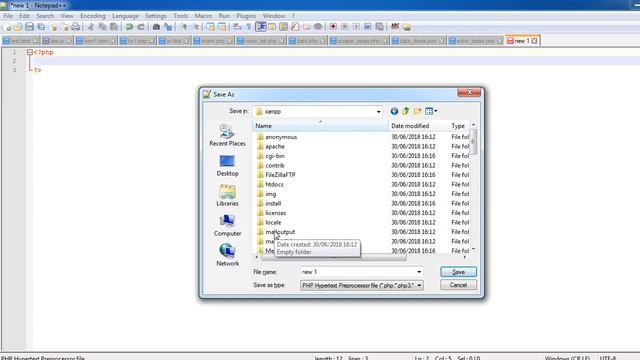Go to Recent Places in sidebar

tap(227, 135)
